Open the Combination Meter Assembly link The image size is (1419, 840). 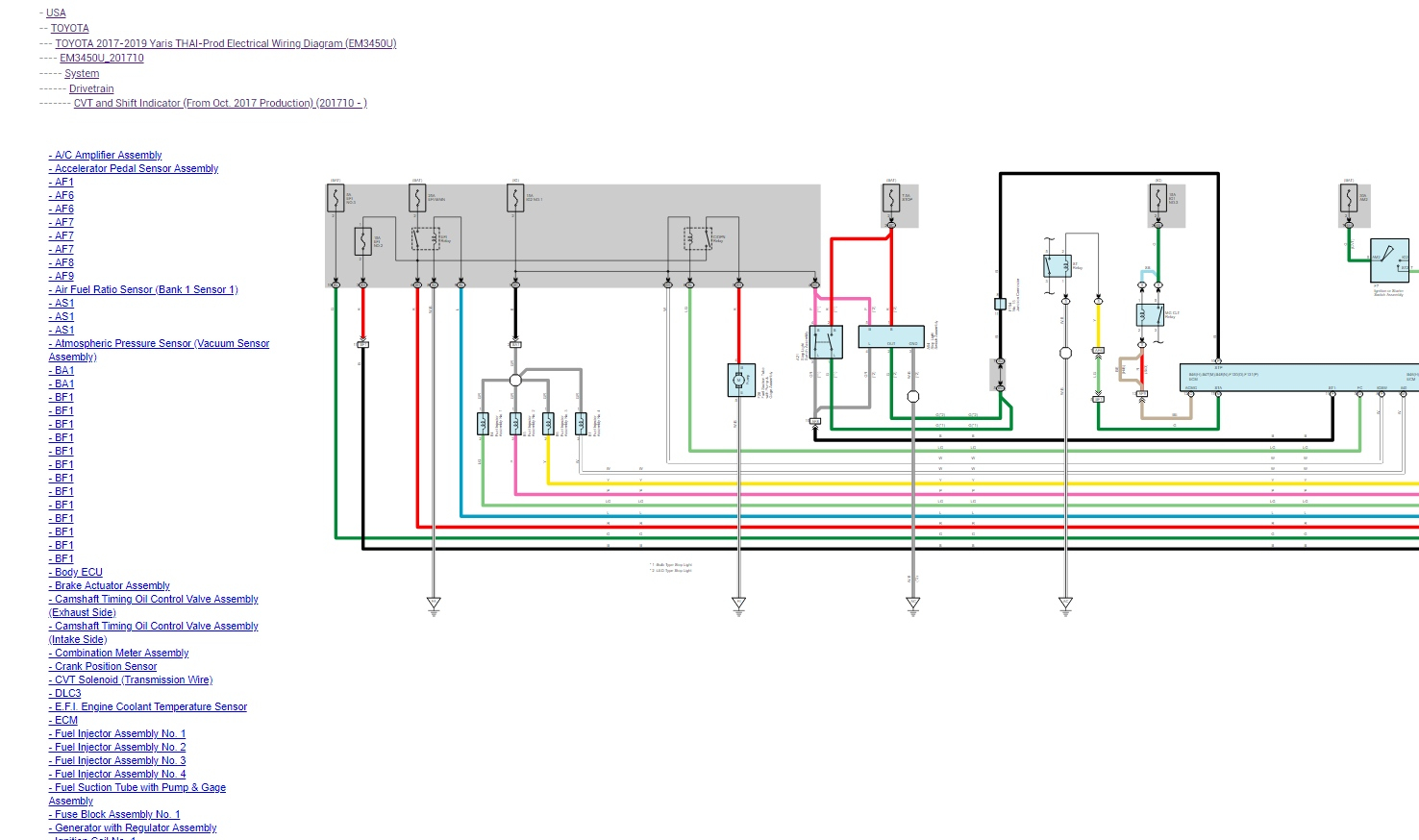click(x=119, y=653)
